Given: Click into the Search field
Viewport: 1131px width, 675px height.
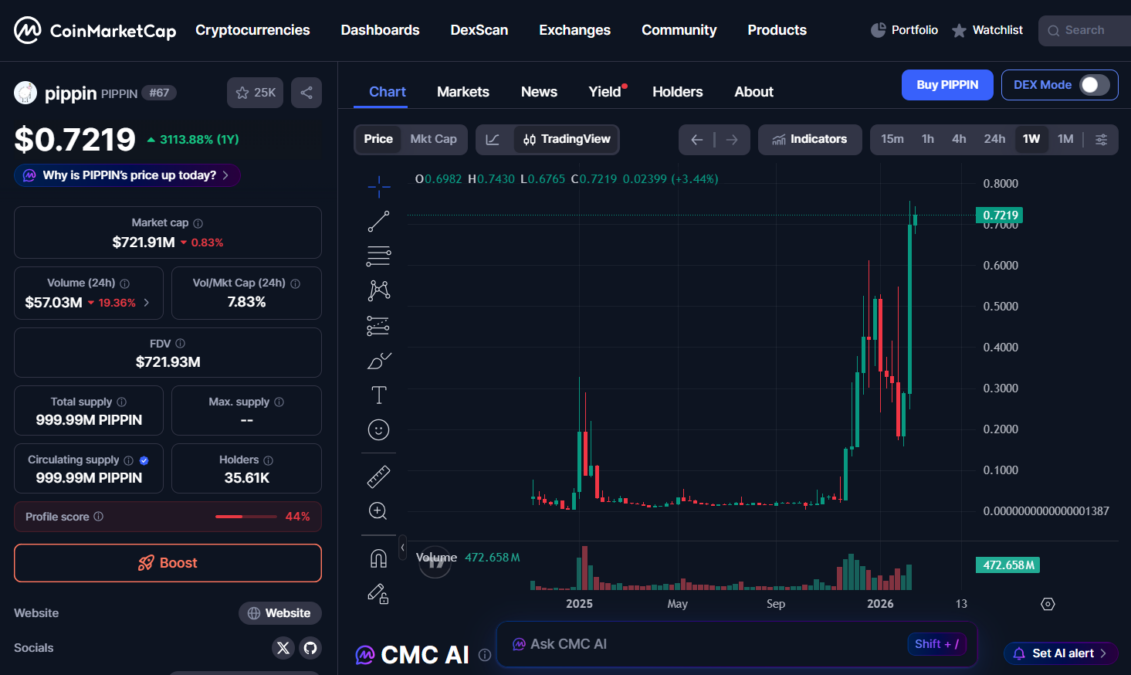Looking at the screenshot, I should click(x=1085, y=30).
